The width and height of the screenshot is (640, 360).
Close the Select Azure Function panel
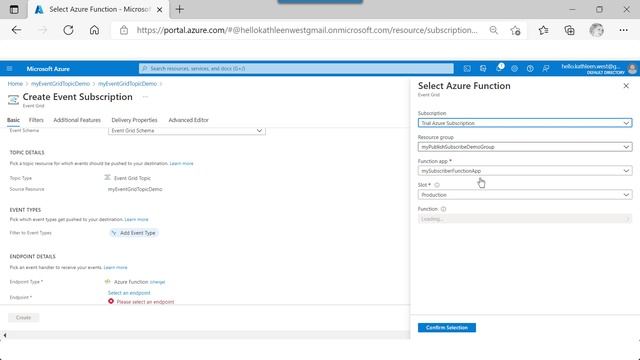(x=626, y=86)
